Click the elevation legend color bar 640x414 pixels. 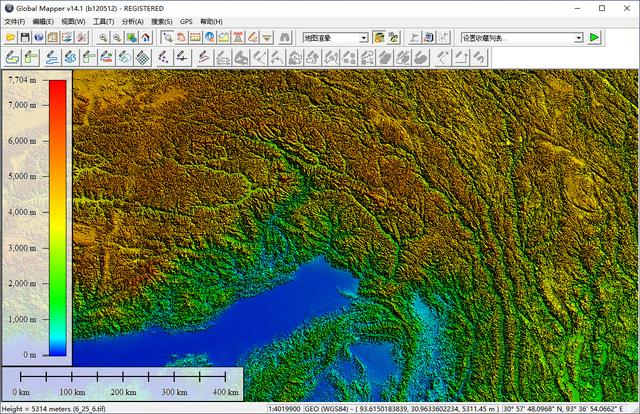[x=58, y=216]
